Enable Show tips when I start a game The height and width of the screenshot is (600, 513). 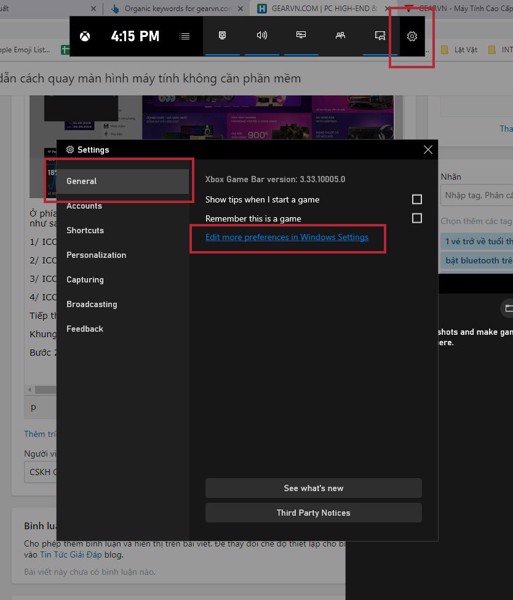pyautogui.click(x=417, y=199)
